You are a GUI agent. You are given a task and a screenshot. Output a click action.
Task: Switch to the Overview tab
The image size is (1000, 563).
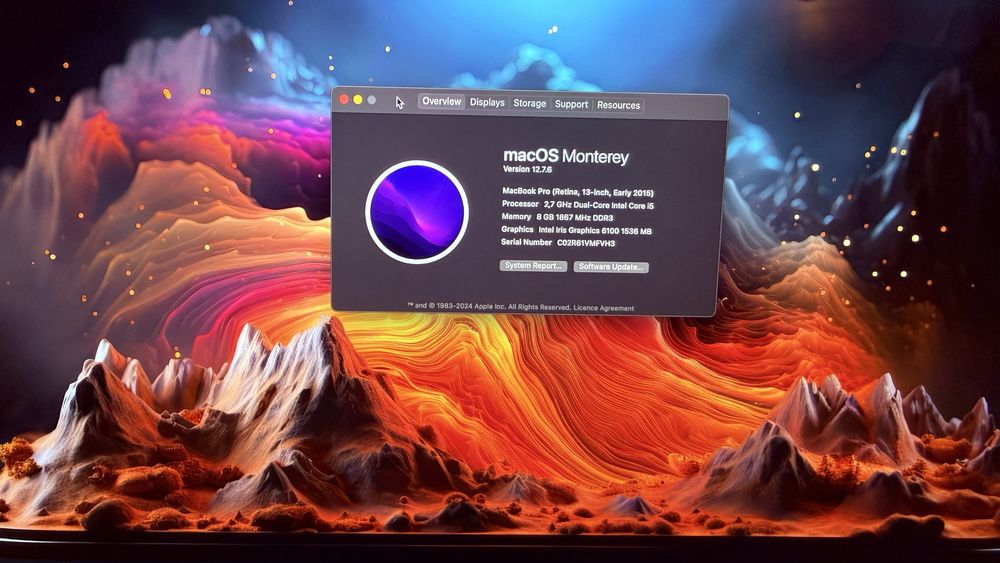point(441,101)
